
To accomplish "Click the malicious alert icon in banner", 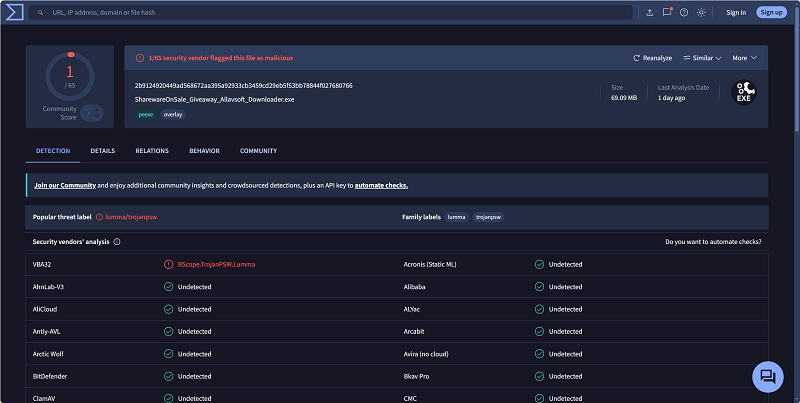I will [x=140, y=58].
